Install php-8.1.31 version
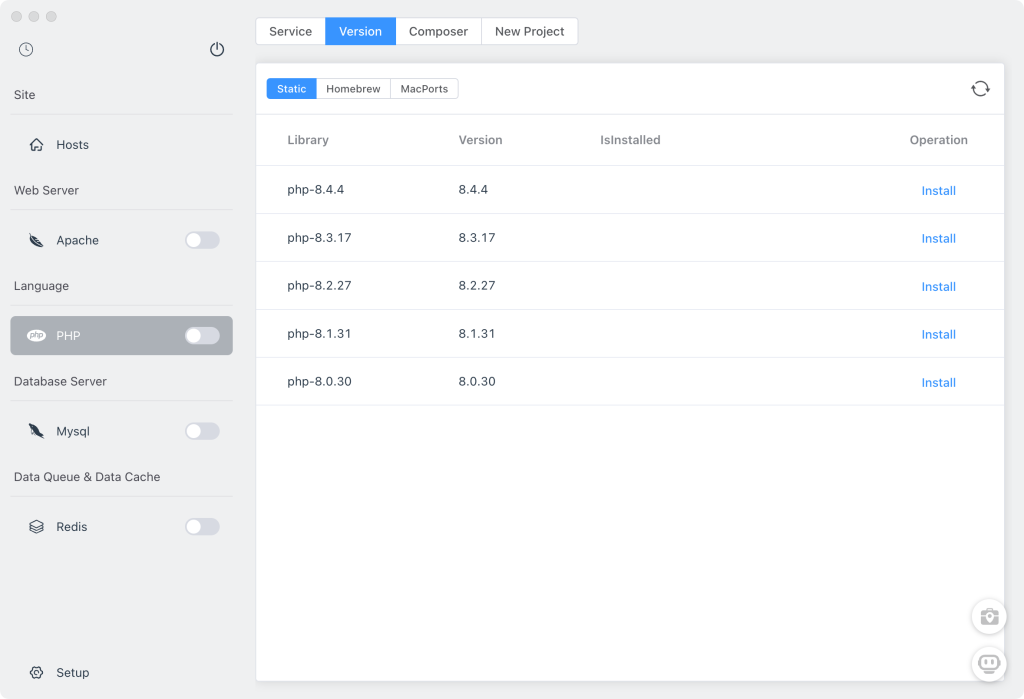1024x699 pixels. (938, 335)
